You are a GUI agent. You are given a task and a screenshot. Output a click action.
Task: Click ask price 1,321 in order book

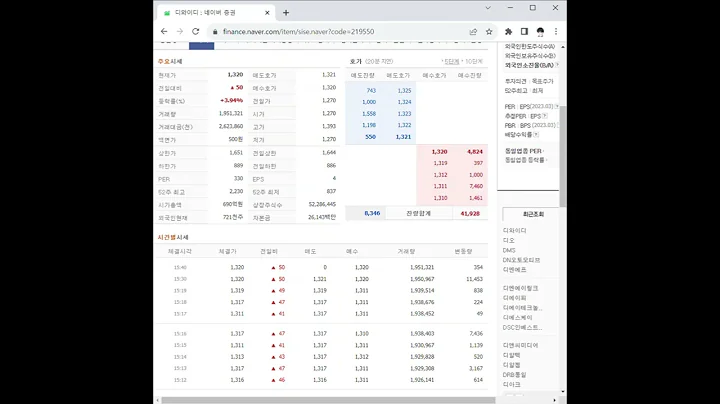tap(403, 136)
